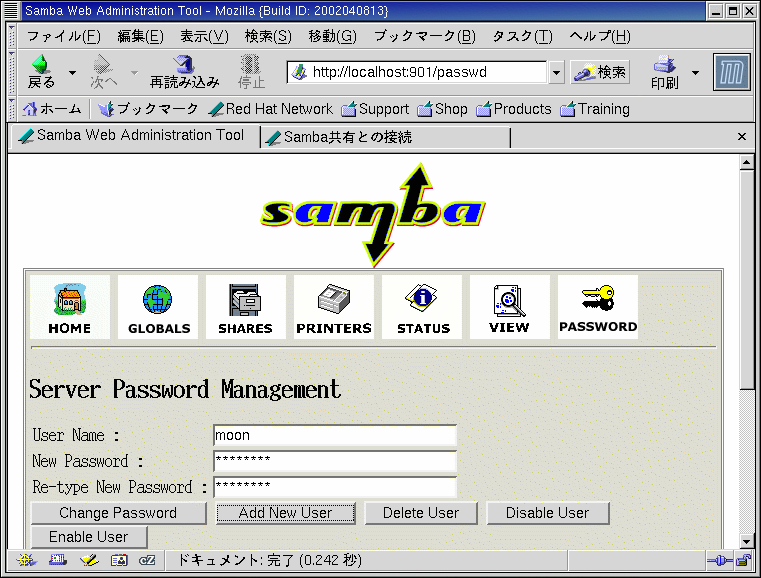This screenshot has width=761, height=578.
Task: Click the Delete User button
Action: 421,513
